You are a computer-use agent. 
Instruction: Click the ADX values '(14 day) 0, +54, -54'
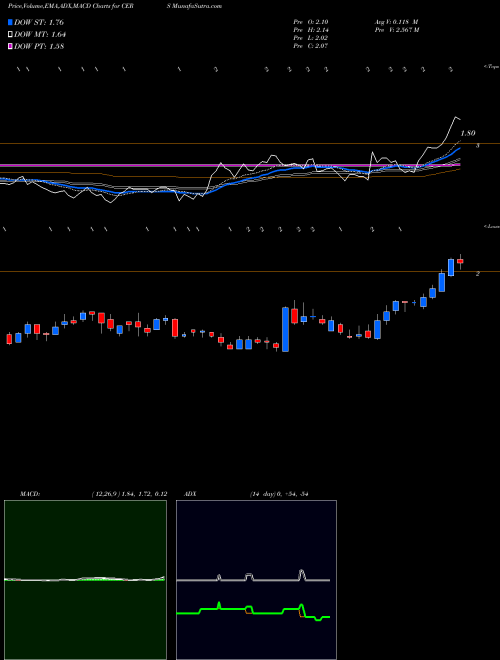click(279, 494)
